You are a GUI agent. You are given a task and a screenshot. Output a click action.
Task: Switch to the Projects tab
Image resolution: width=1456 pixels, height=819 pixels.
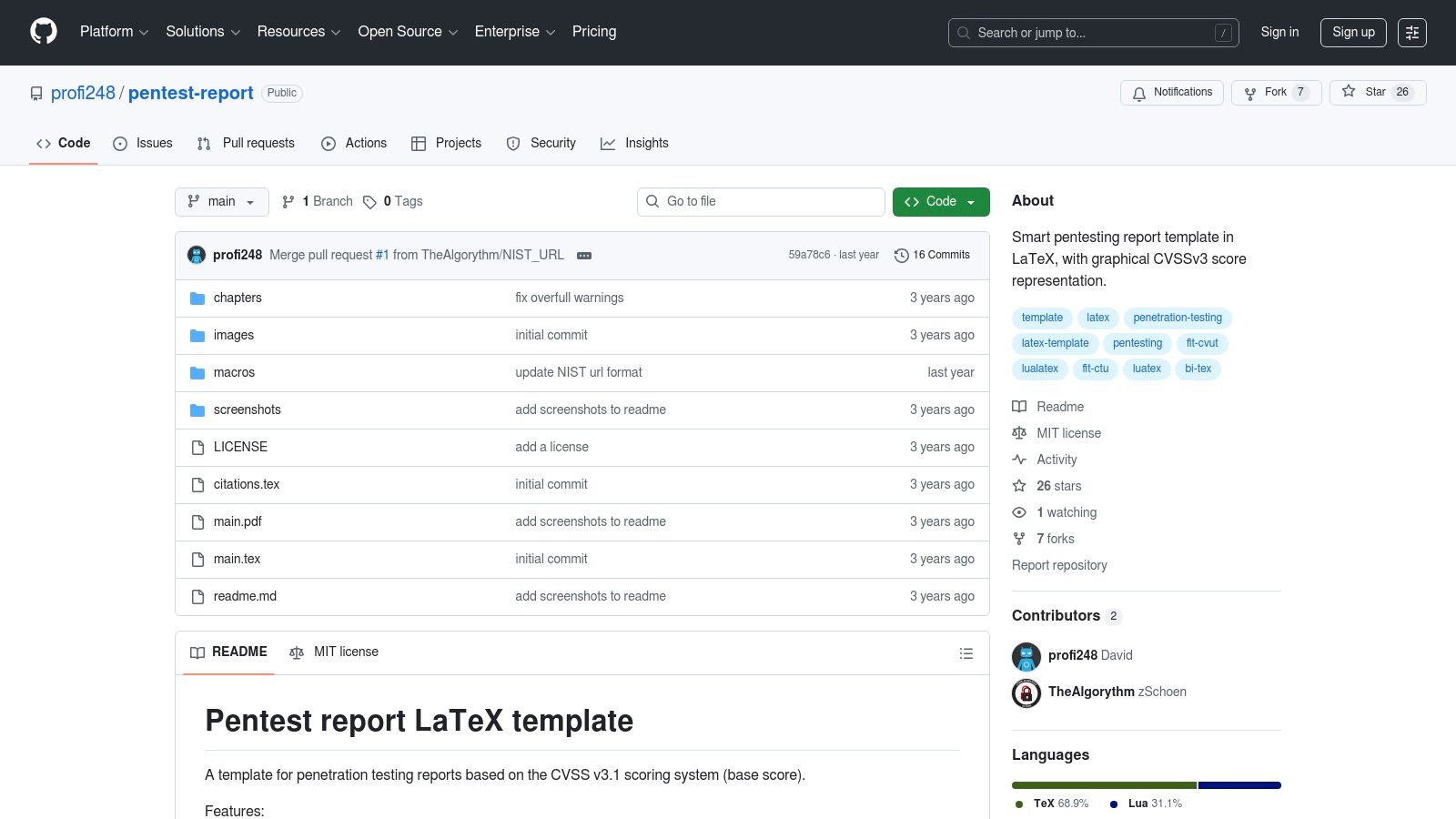(x=446, y=144)
